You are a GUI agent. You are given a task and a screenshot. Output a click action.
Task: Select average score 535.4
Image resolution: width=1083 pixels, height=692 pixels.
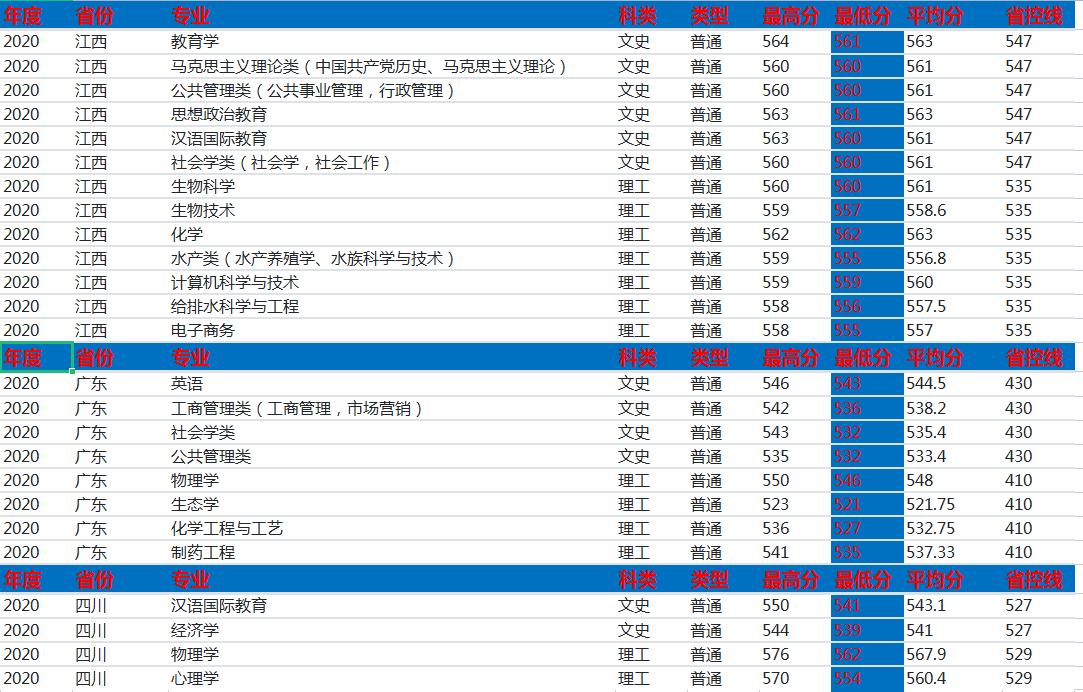point(926,432)
